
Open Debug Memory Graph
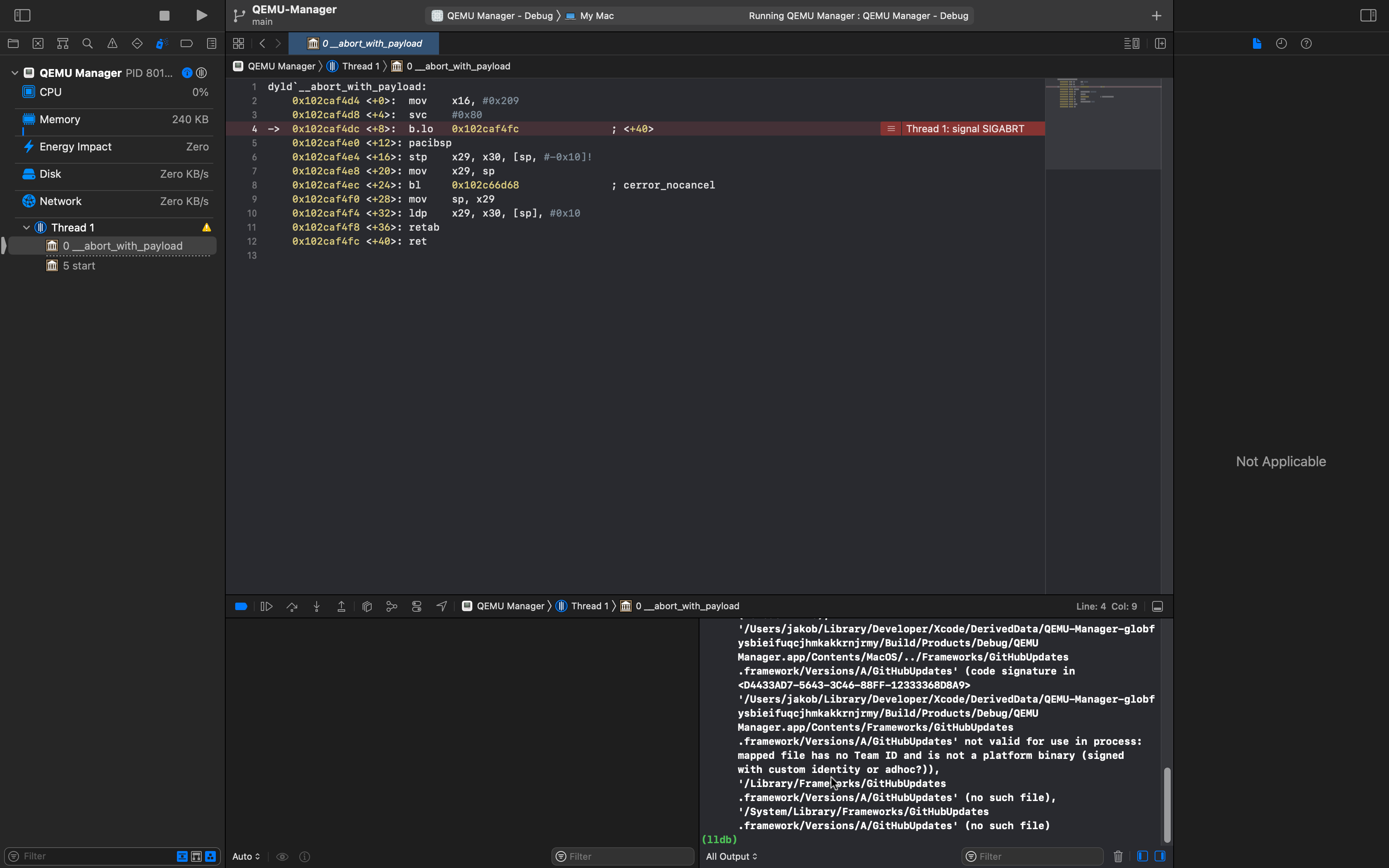392,606
